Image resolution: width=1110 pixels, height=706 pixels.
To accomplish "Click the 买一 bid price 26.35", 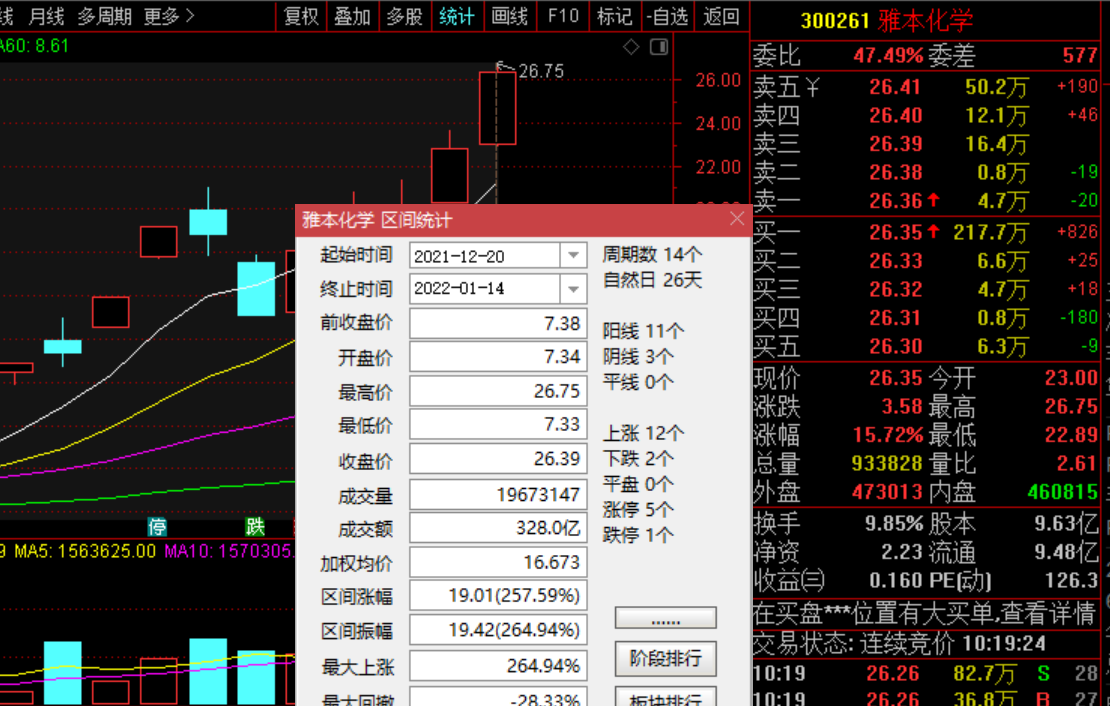I will [x=896, y=232].
